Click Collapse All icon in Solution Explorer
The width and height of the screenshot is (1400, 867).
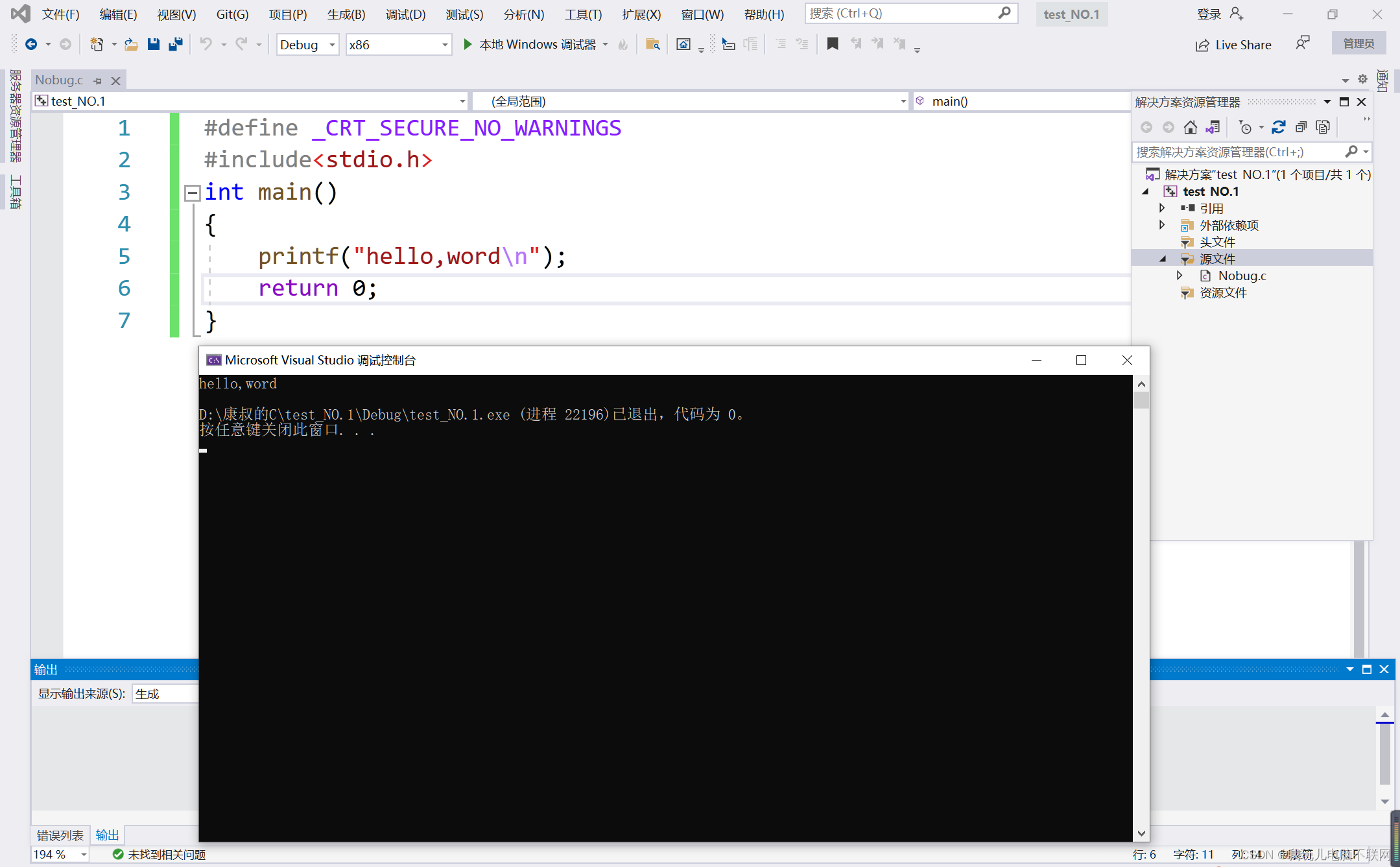click(1301, 127)
